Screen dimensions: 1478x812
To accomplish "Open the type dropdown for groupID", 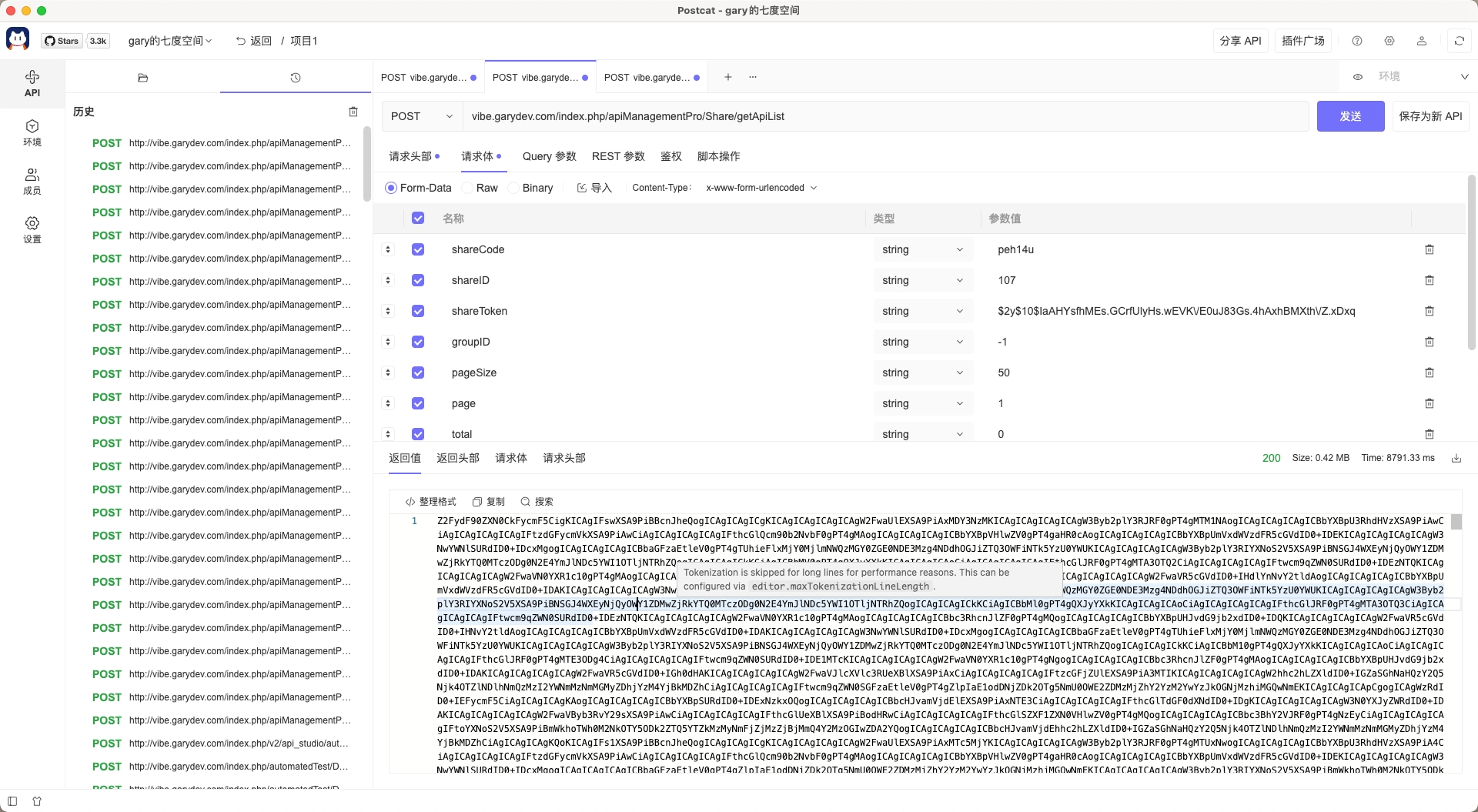I will 922,342.
